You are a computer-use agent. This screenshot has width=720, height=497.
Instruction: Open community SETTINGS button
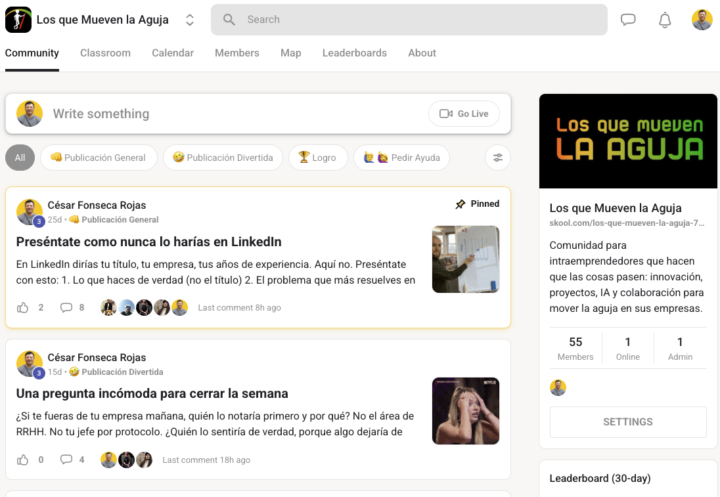click(x=628, y=422)
